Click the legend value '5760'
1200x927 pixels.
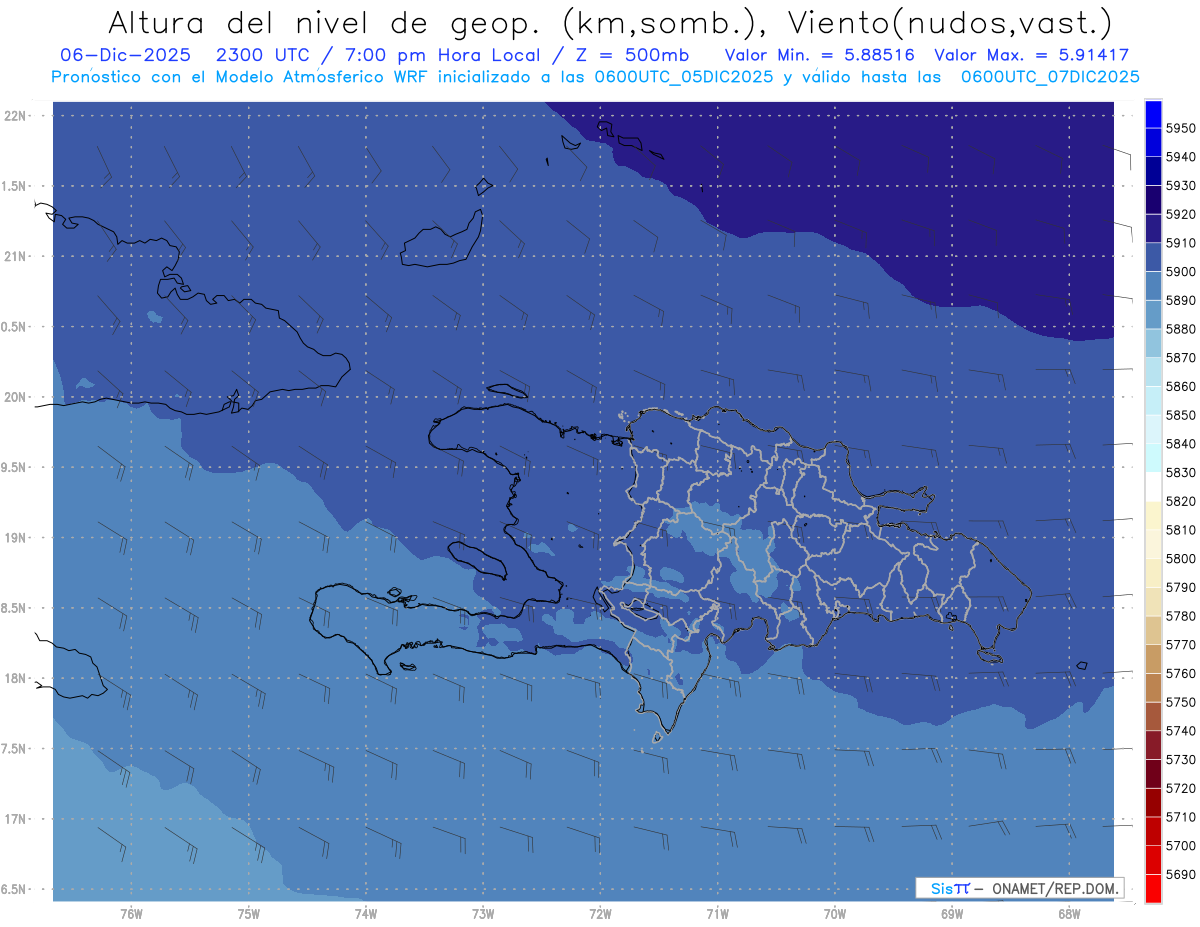coord(1181,673)
